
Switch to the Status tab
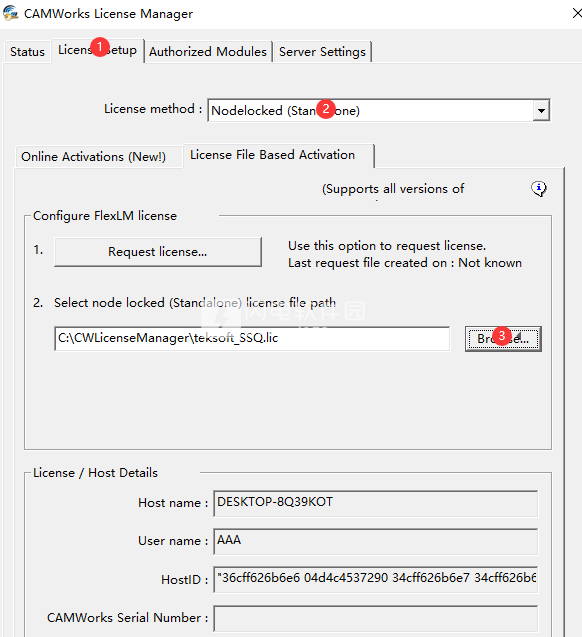click(27, 52)
